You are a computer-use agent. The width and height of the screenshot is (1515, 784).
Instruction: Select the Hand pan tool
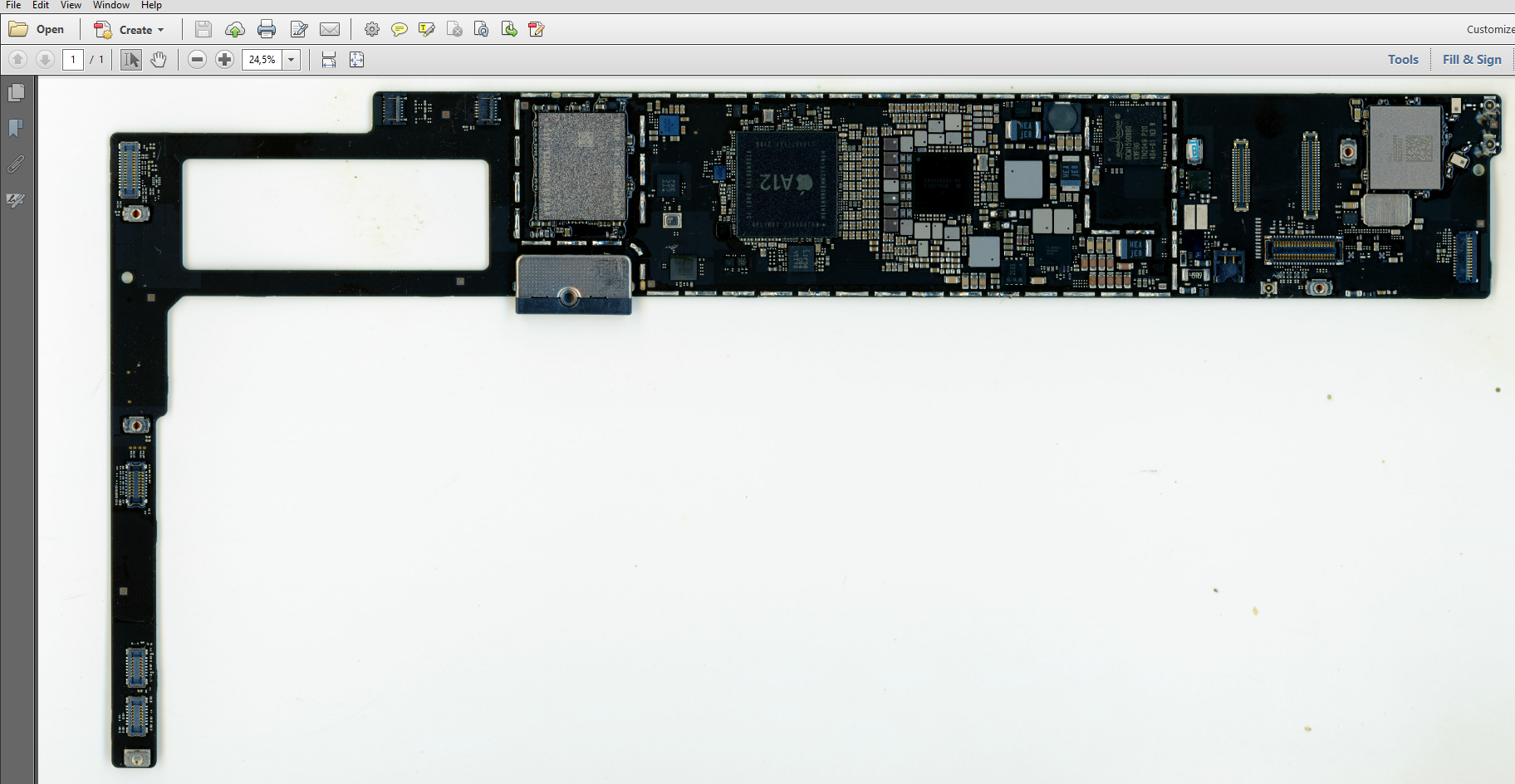[159, 60]
